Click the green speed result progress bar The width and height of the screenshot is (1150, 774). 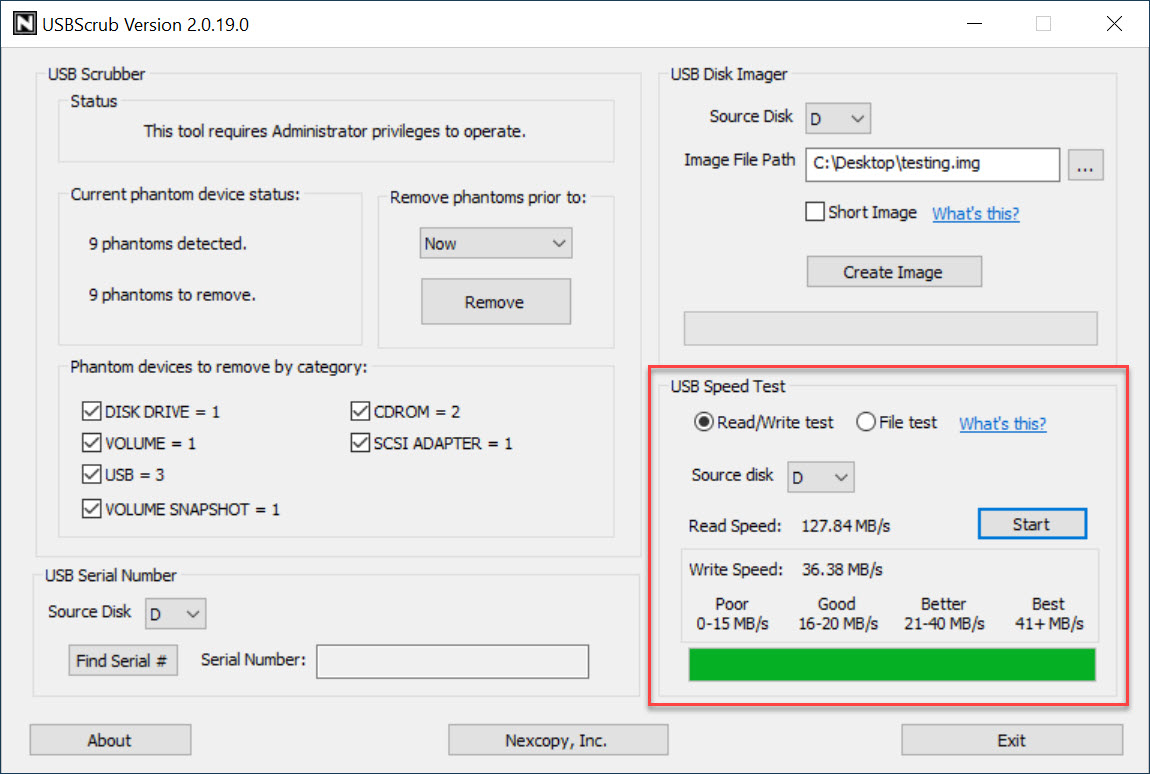pyautogui.click(x=892, y=665)
